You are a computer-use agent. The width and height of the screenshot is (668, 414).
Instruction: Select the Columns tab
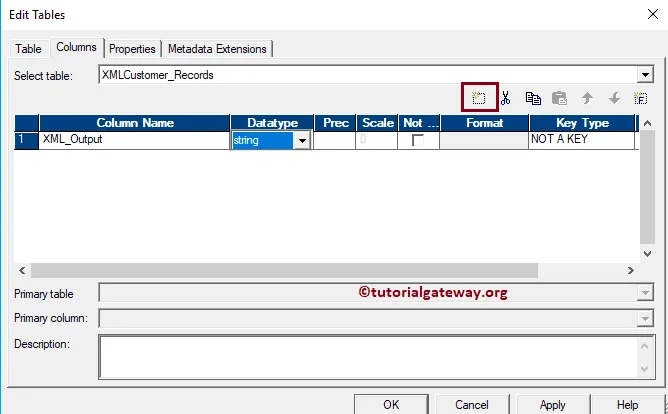point(76,47)
